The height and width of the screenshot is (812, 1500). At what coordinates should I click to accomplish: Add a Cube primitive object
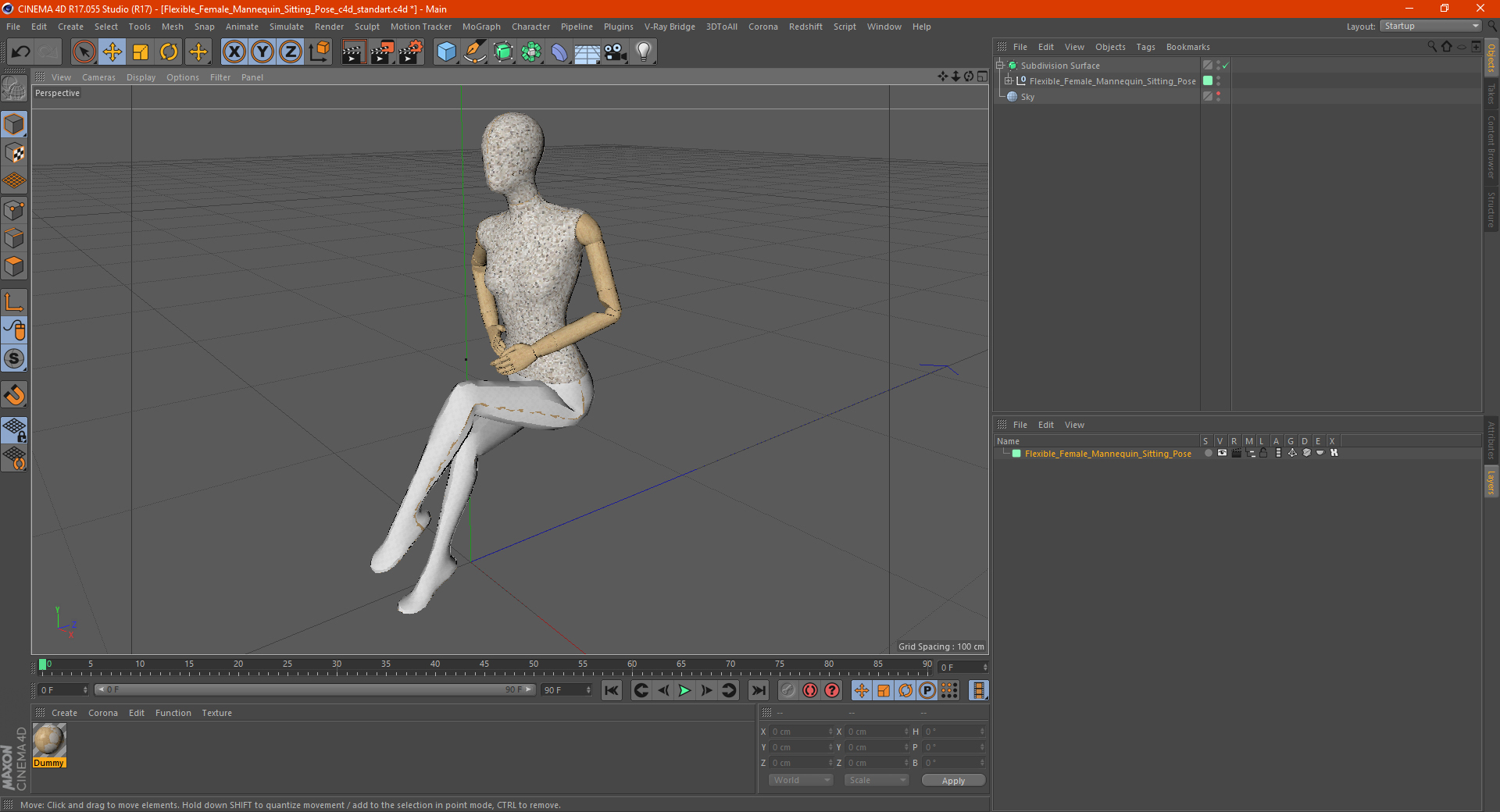click(446, 52)
